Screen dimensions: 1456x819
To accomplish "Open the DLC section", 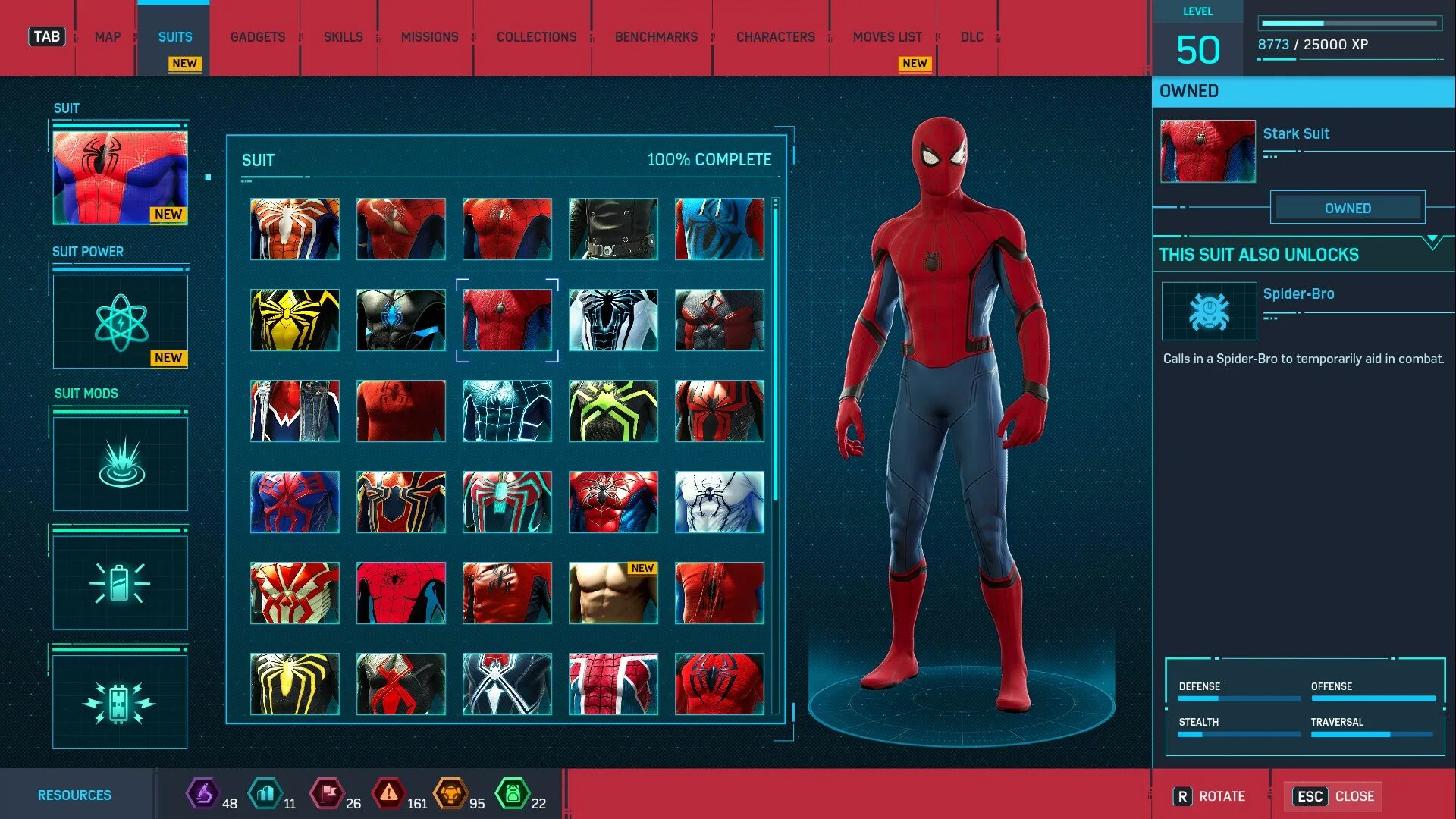I will 971,36.
